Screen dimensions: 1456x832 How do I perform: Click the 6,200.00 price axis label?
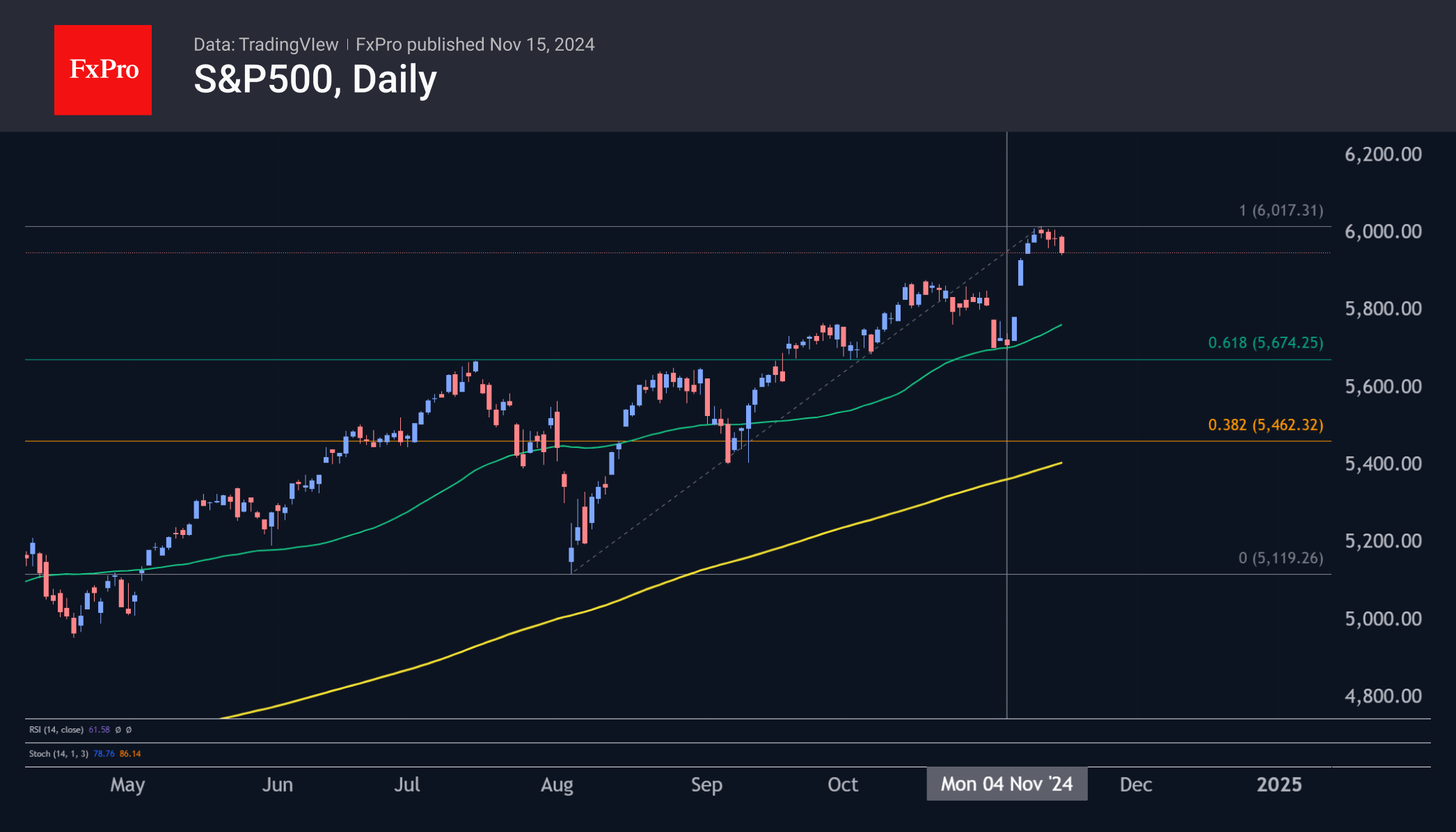pos(1383,154)
